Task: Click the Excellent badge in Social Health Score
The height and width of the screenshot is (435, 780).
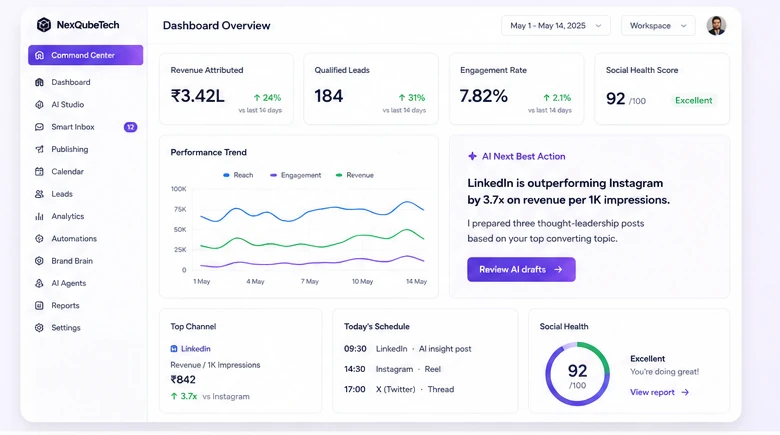Action: (x=693, y=101)
